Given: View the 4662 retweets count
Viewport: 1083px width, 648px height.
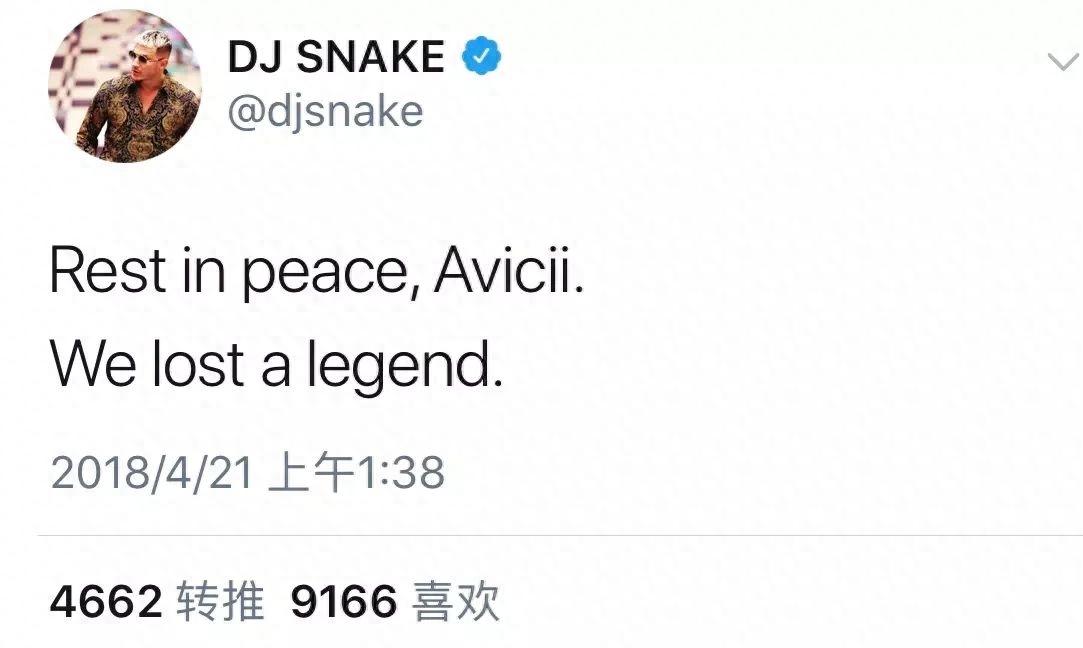Looking at the screenshot, I should point(106,601).
